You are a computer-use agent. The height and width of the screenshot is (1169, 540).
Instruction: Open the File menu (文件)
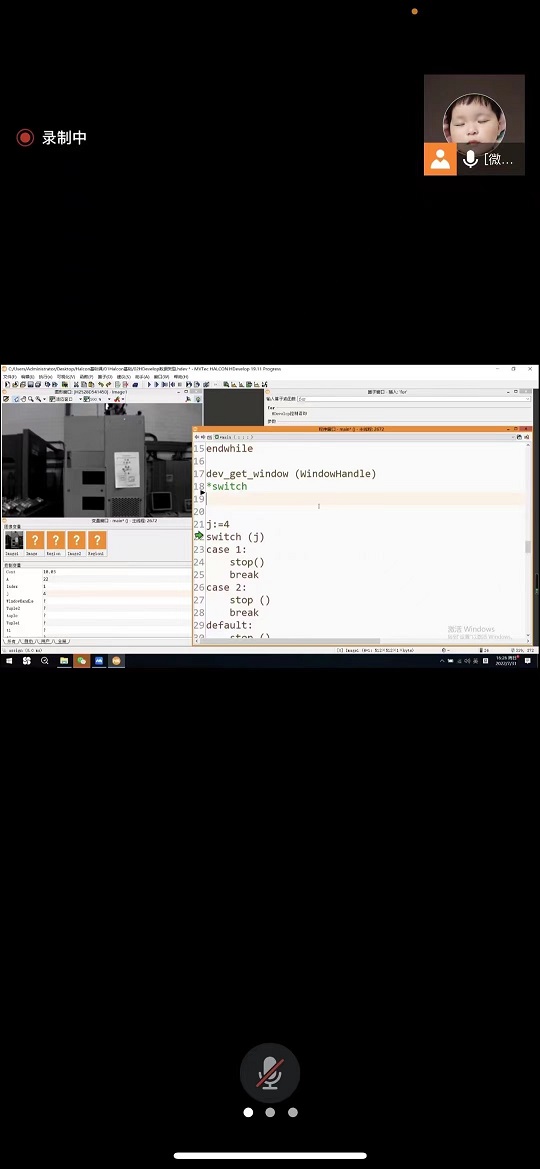click(9, 377)
